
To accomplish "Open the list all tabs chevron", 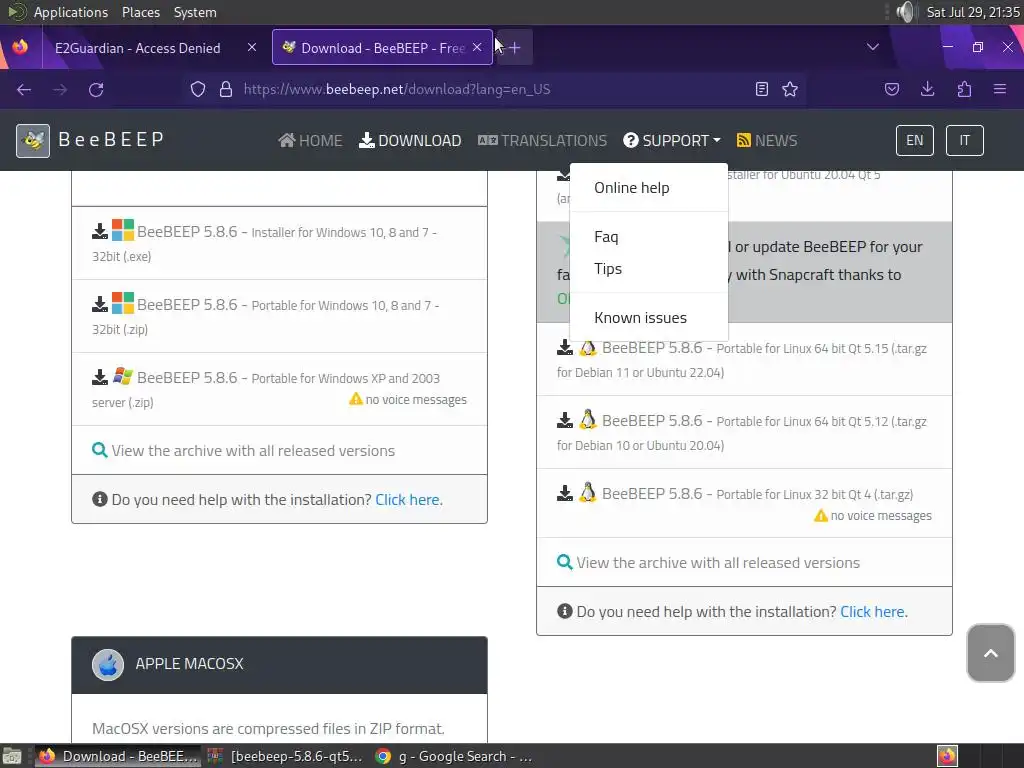I will [872, 47].
